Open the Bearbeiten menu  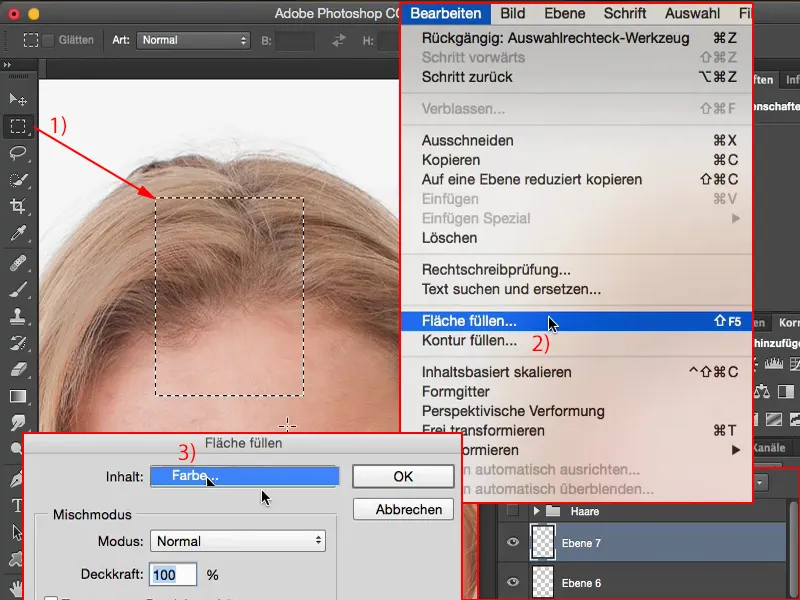point(446,13)
